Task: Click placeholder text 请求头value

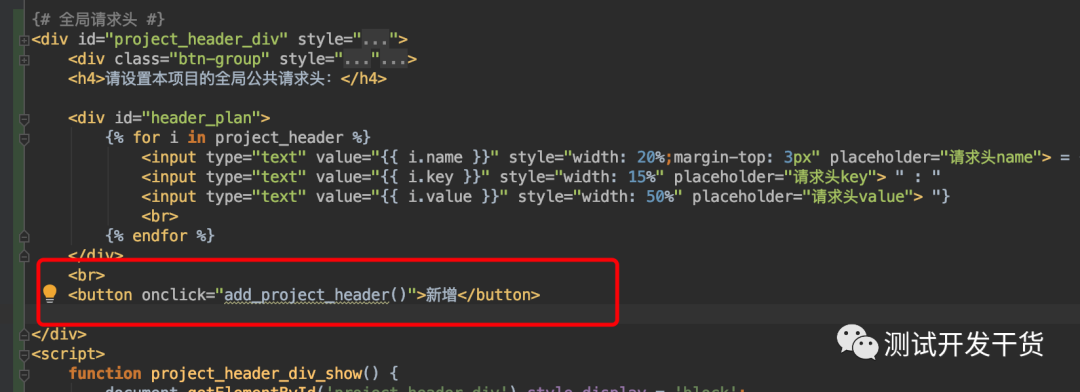Action: click(x=858, y=197)
